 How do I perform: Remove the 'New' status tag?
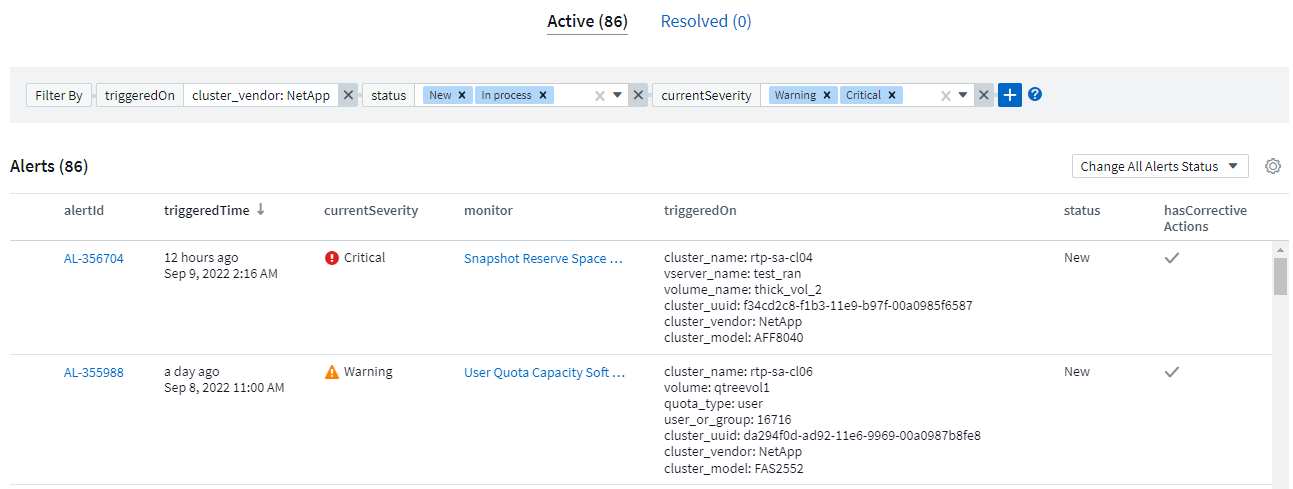(x=462, y=95)
